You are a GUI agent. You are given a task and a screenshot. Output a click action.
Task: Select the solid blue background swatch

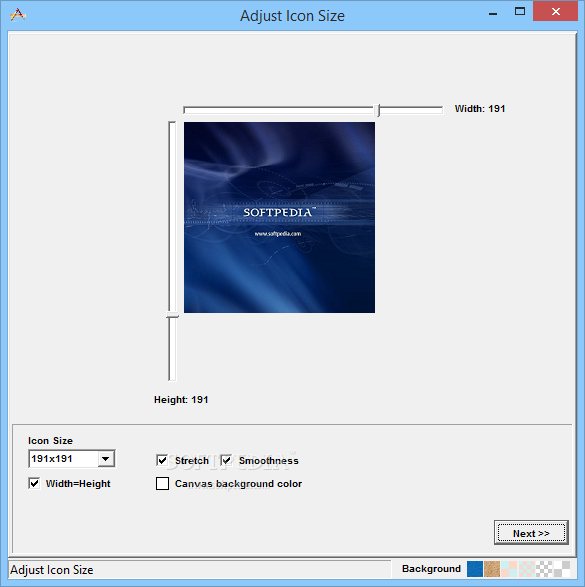click(x=475, y=569)
